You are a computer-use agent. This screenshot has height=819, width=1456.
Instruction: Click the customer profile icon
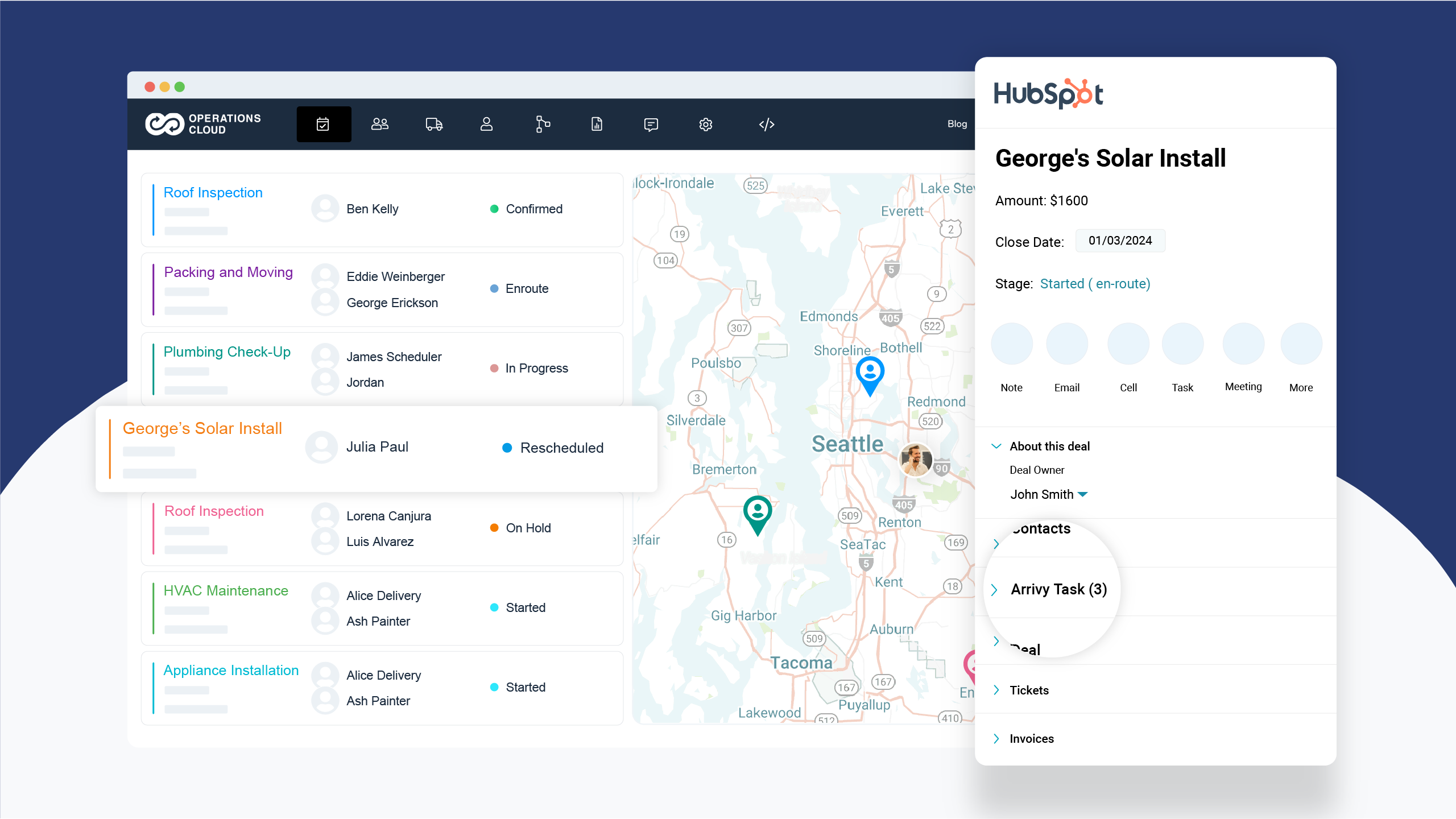point(487,124)
